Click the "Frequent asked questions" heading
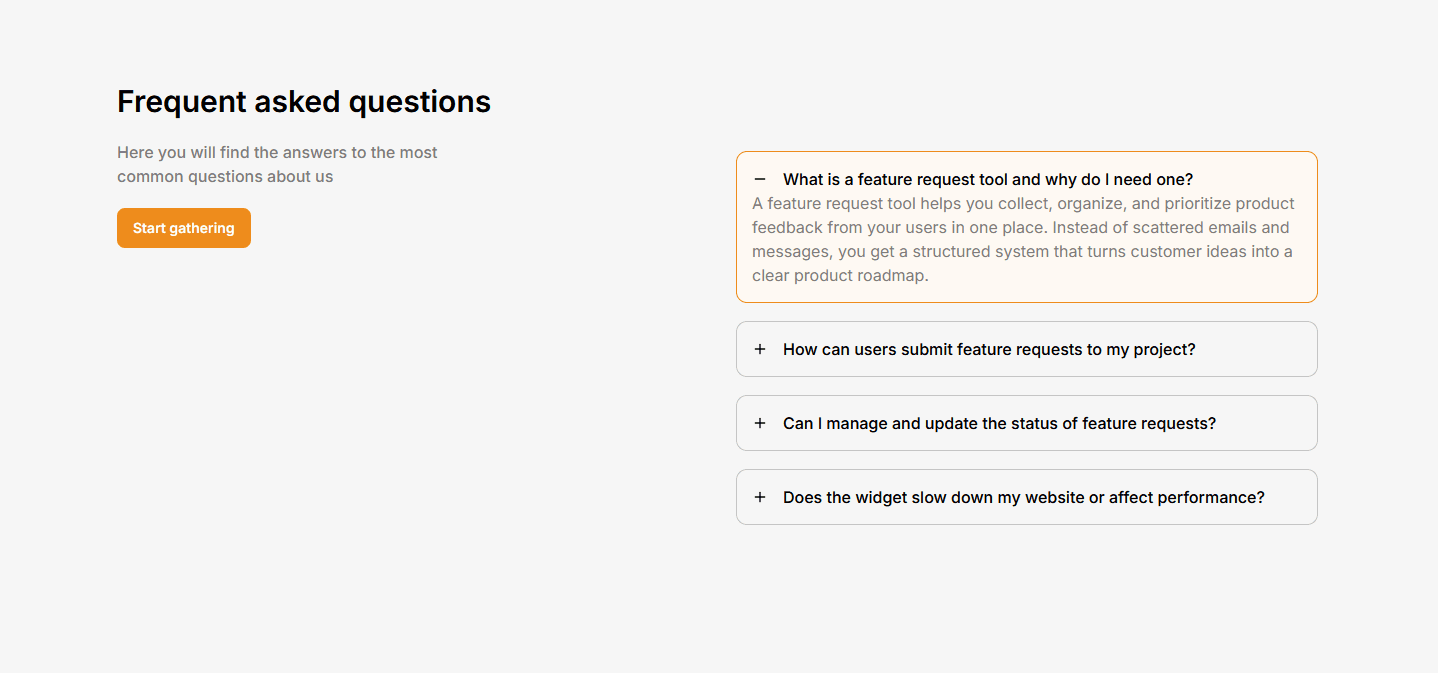The height and width of the screenshot is (673, 1438). coord(304,102)
